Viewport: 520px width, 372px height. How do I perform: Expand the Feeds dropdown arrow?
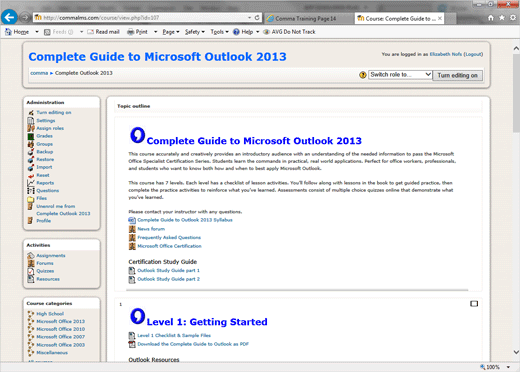pyautogui.click(x=81, y=32)
